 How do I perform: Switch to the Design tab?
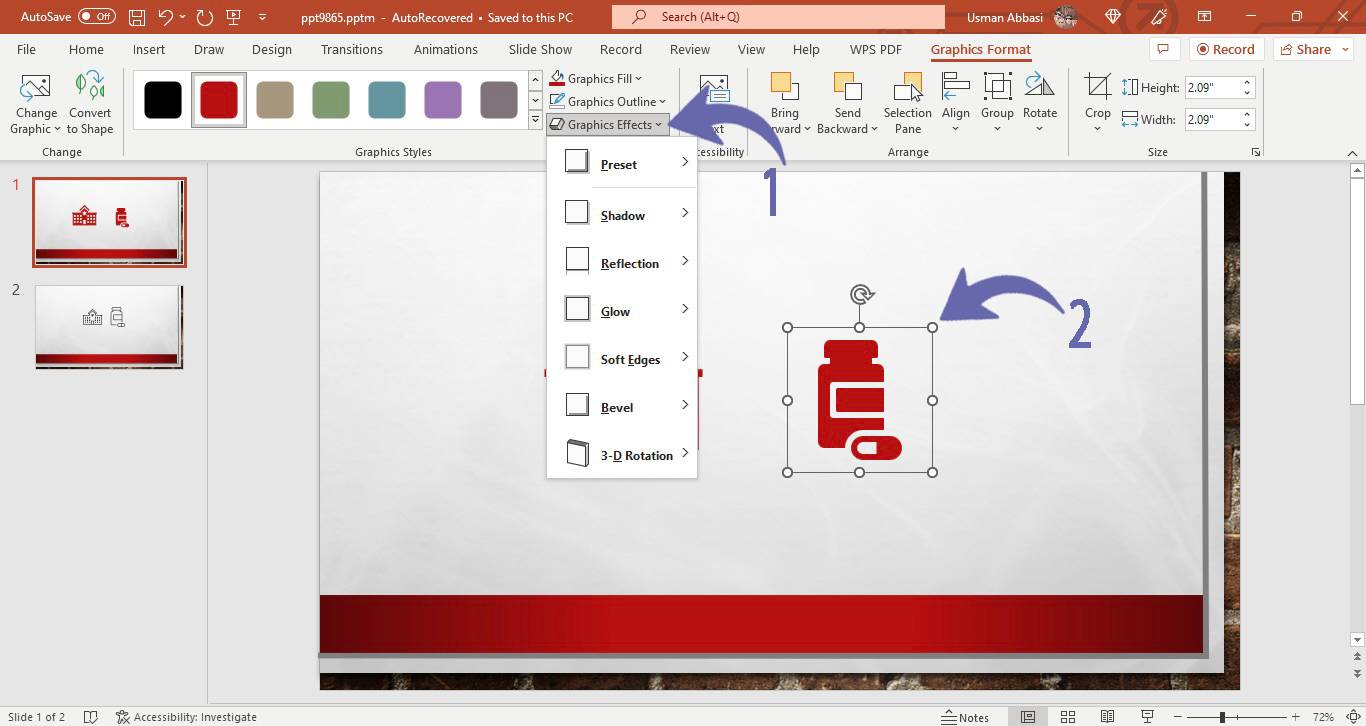pyautogui.click(x=272, y=49)
